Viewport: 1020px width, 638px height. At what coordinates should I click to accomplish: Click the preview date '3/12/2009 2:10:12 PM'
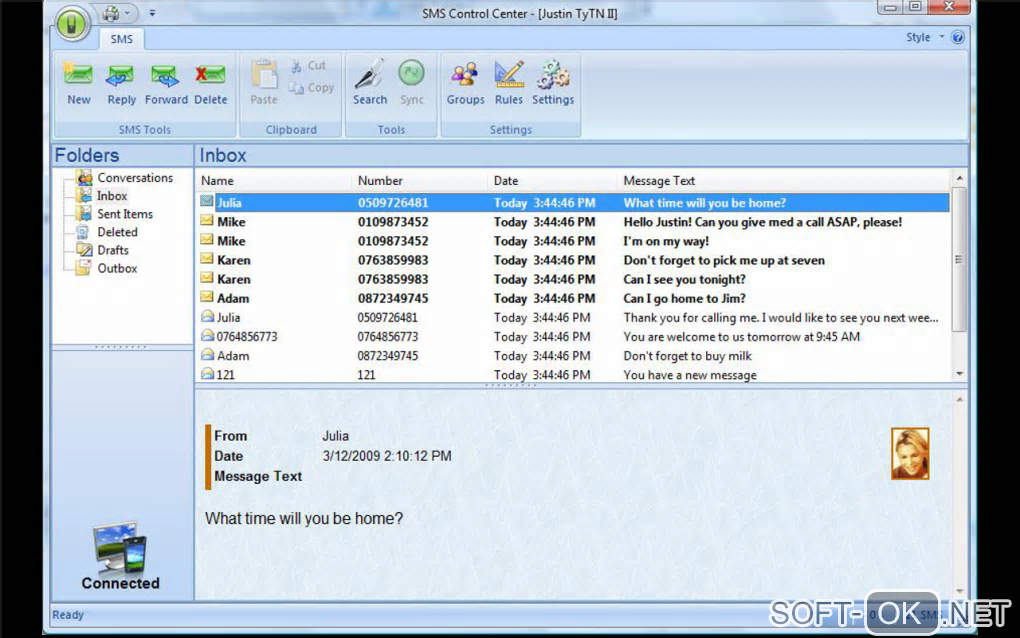coord(387,456)
